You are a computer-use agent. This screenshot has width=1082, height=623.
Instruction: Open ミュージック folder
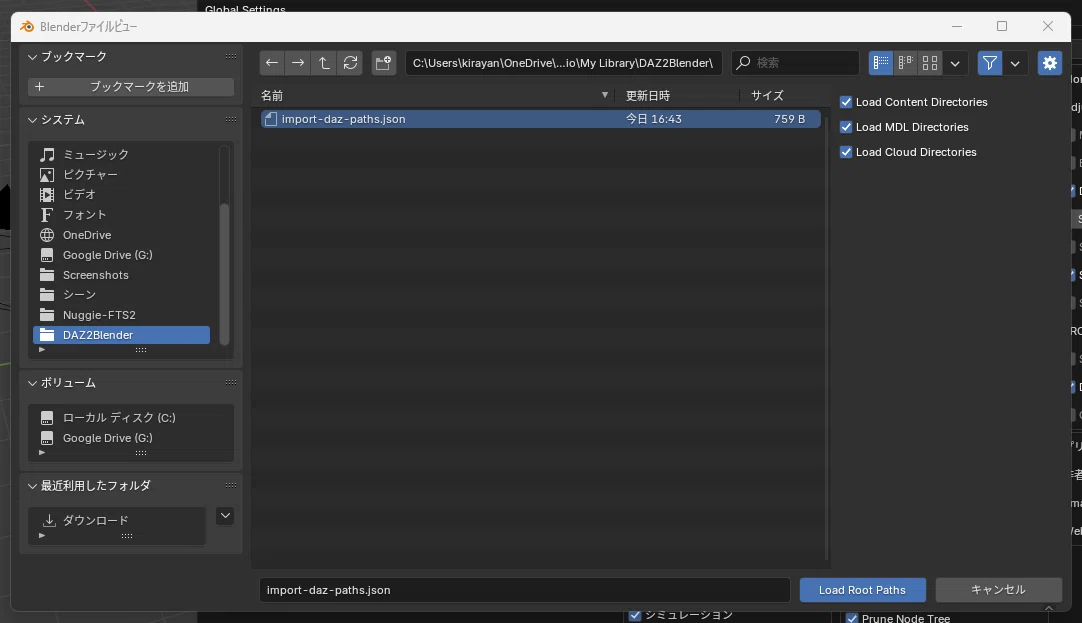point(121,155)
